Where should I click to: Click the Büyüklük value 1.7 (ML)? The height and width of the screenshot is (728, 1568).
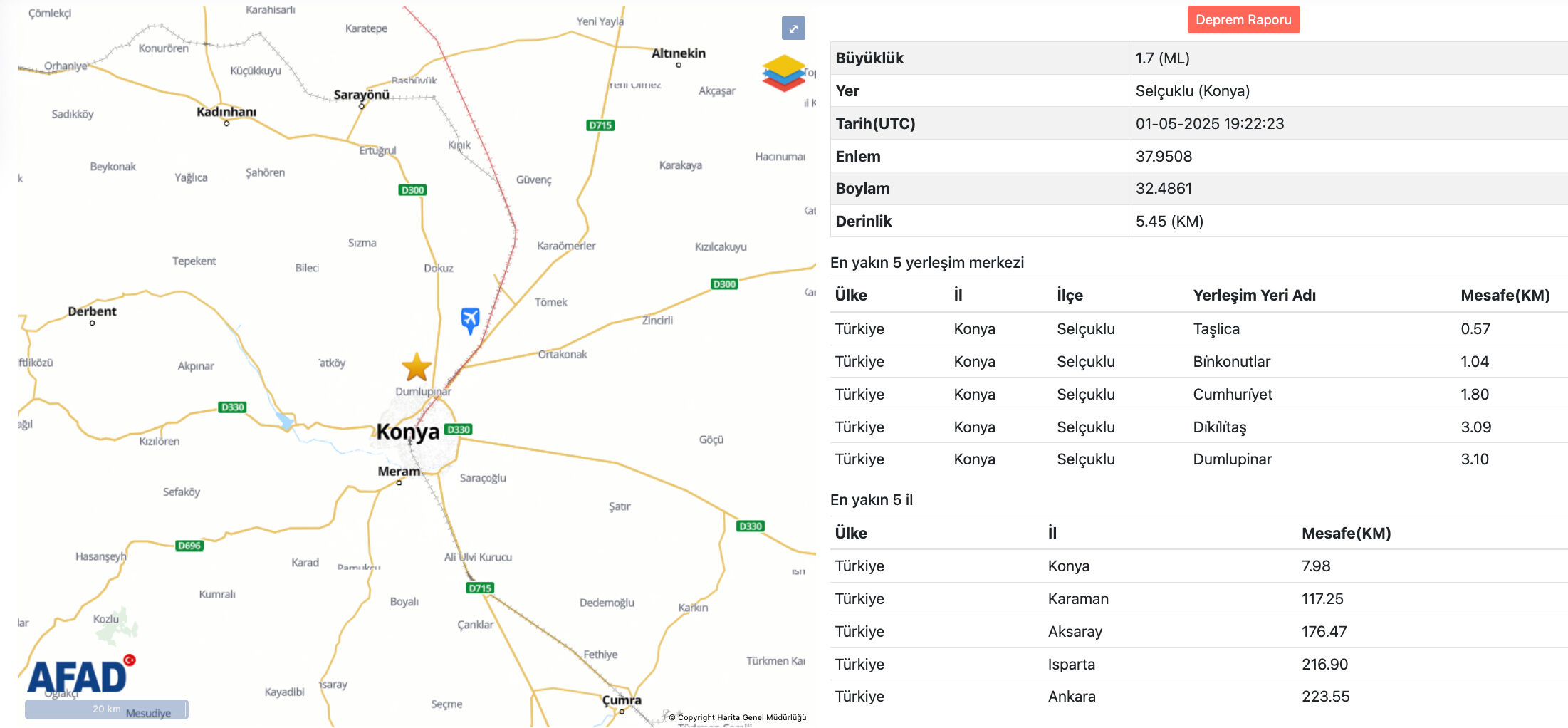(1162, 58)
